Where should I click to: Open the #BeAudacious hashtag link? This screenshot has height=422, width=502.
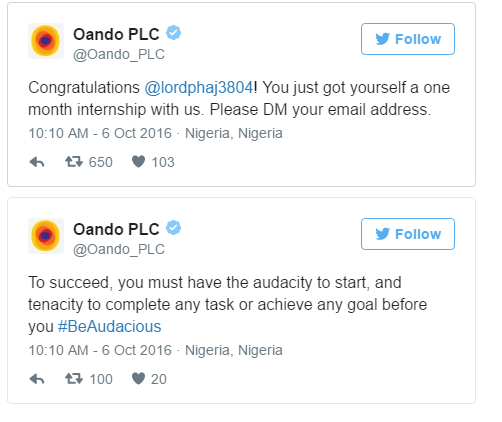109,326
